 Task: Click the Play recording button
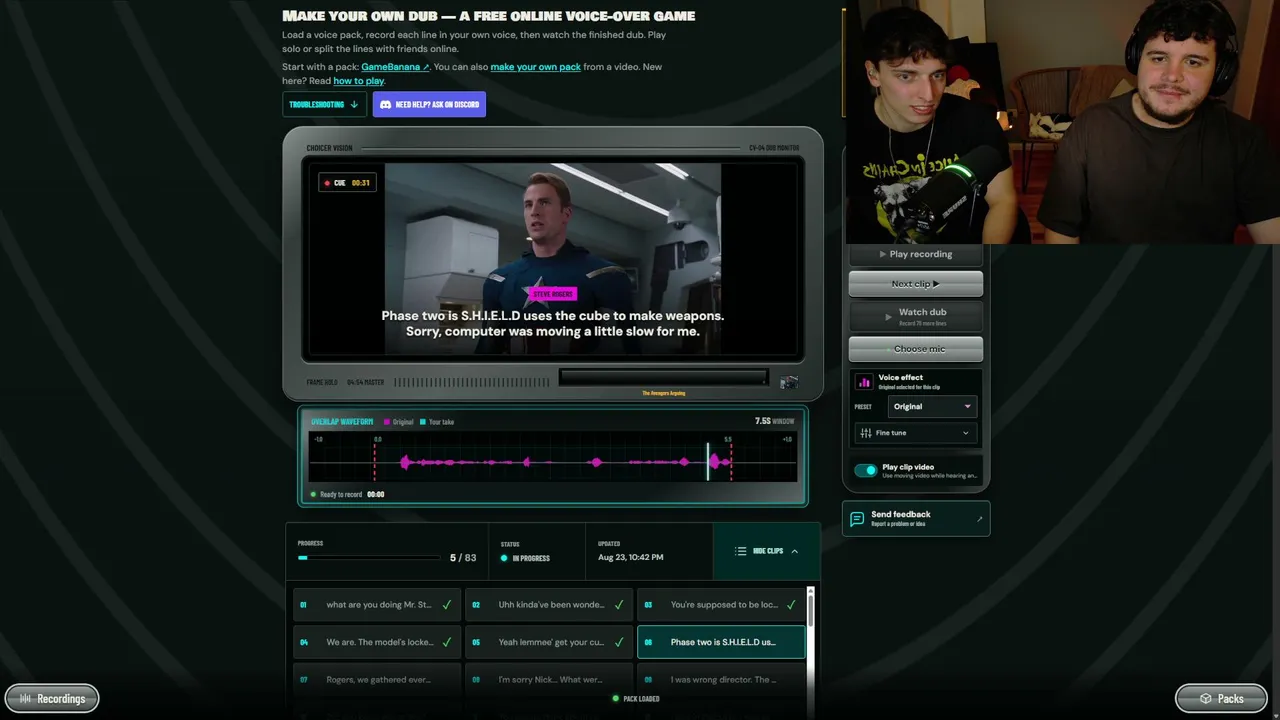click(916, 254)
